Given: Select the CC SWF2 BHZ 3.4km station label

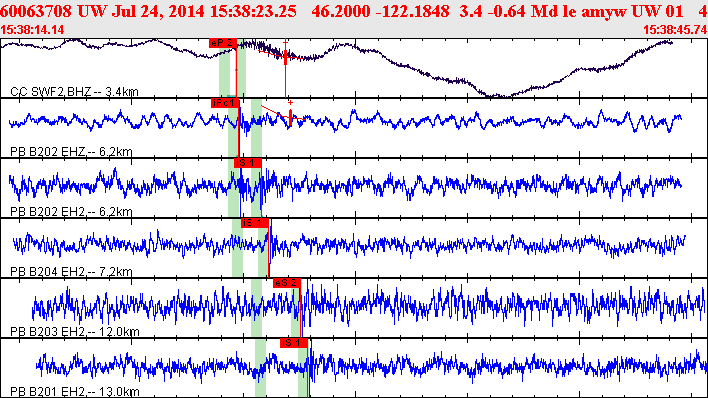Looking at the screenshot, I should click(x=75, y=92).
